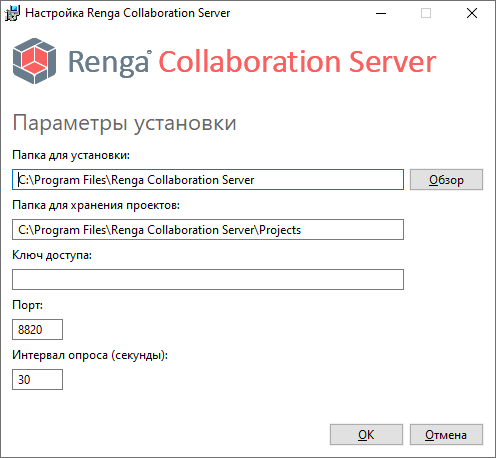Click the project storage folder field

tap(208, 230)
